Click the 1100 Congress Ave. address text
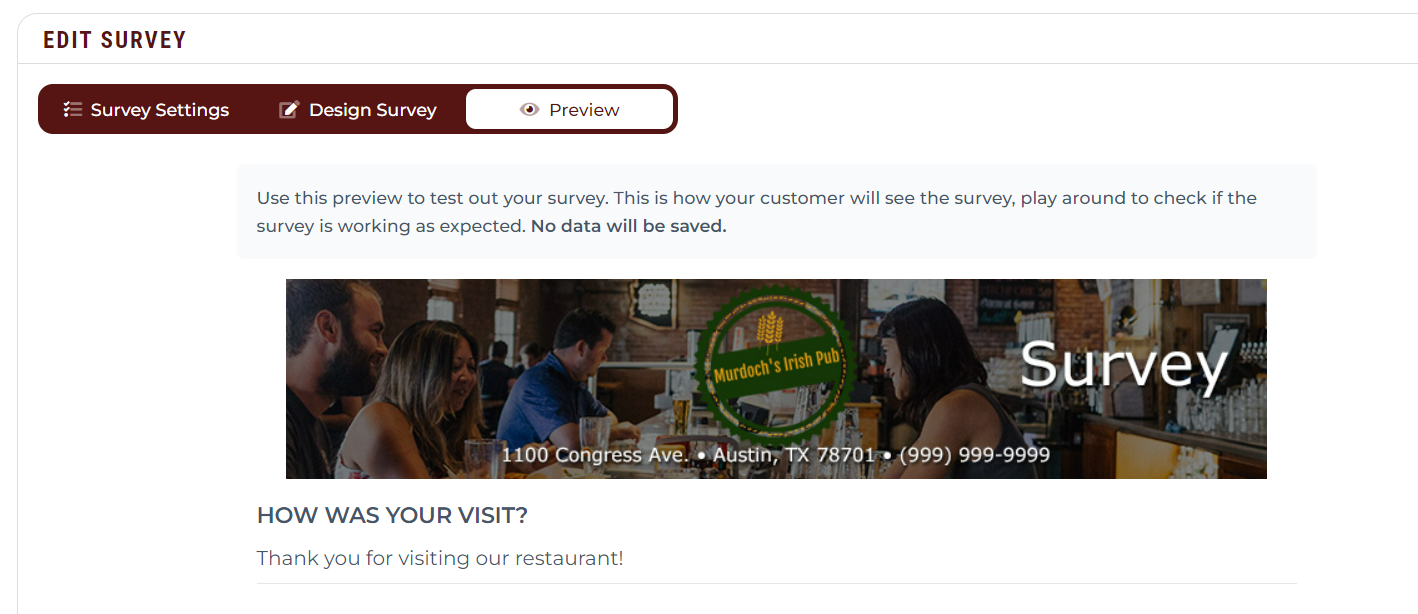This screenshot has height=614, width=1418. 595,455
